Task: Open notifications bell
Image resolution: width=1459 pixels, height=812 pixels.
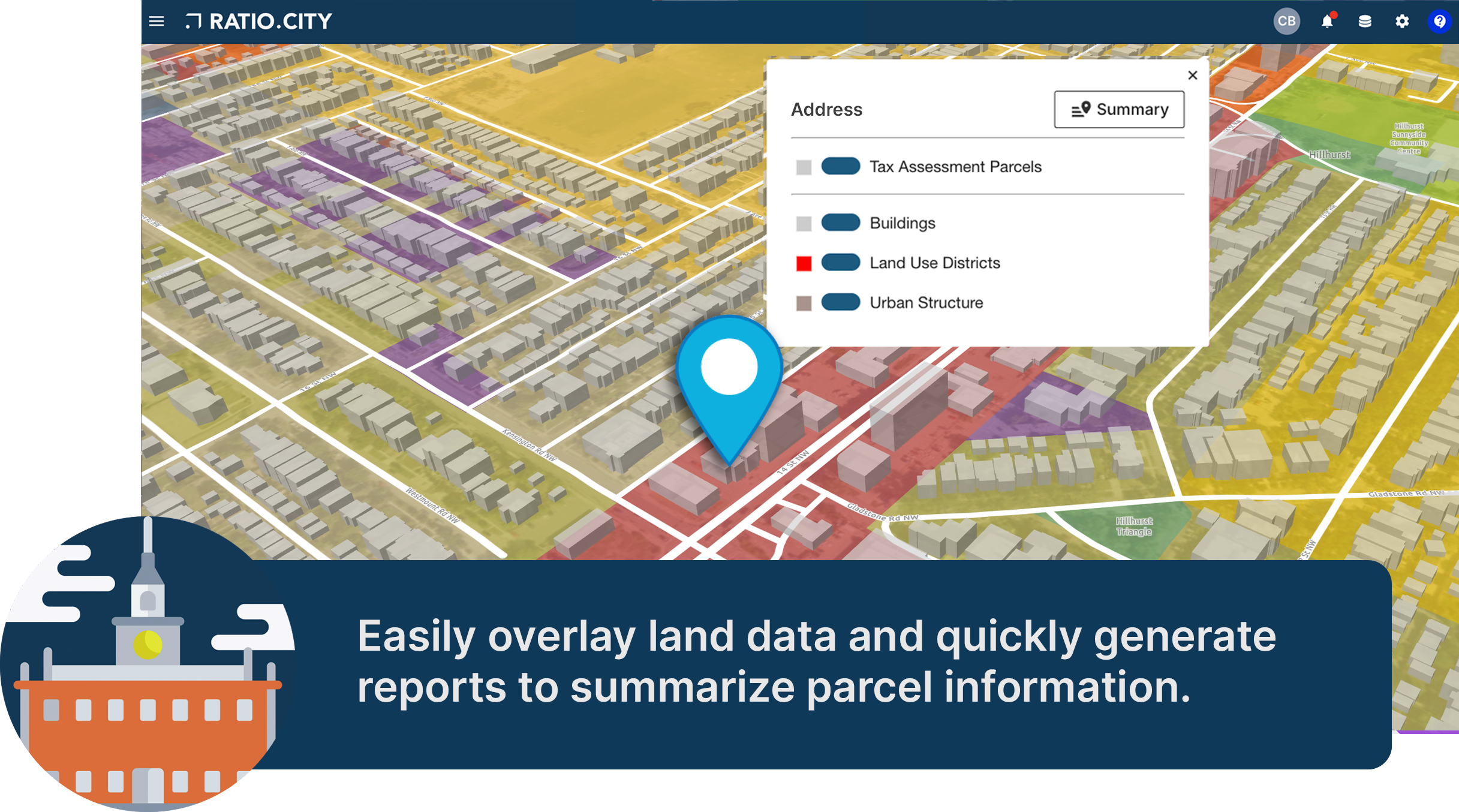Action: coord(1328,21)
